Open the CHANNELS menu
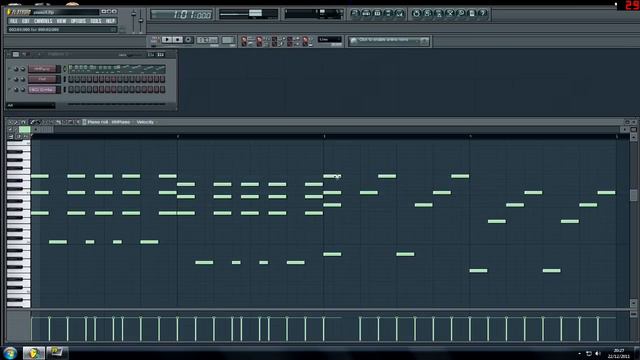The image size is (640, 360). [43, 21]
